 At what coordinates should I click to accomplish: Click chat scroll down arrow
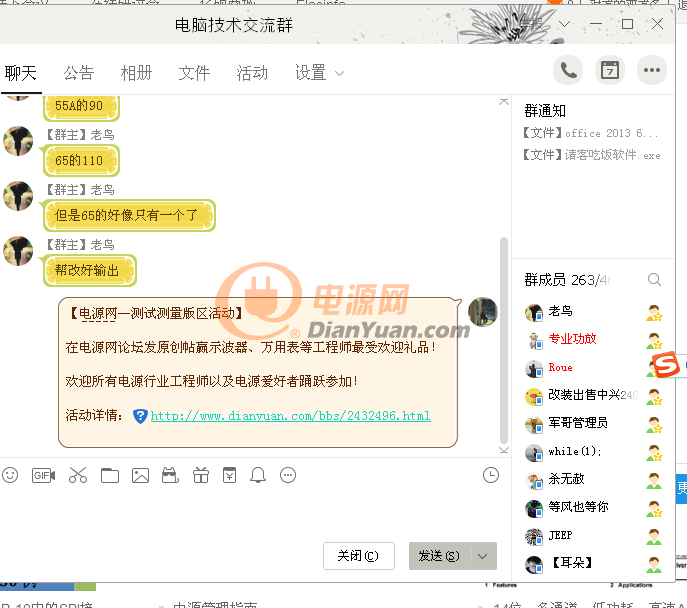tap(504, 450)
